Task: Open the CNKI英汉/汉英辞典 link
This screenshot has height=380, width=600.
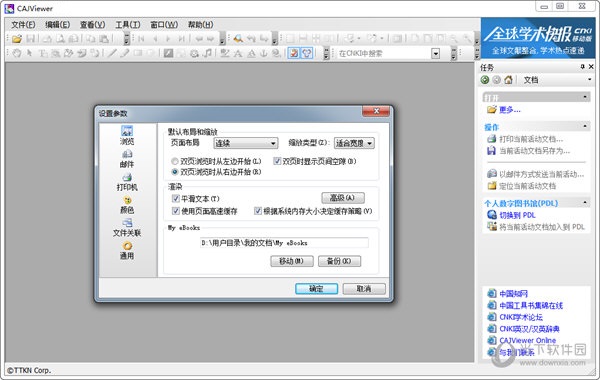Action: (529, 329)
